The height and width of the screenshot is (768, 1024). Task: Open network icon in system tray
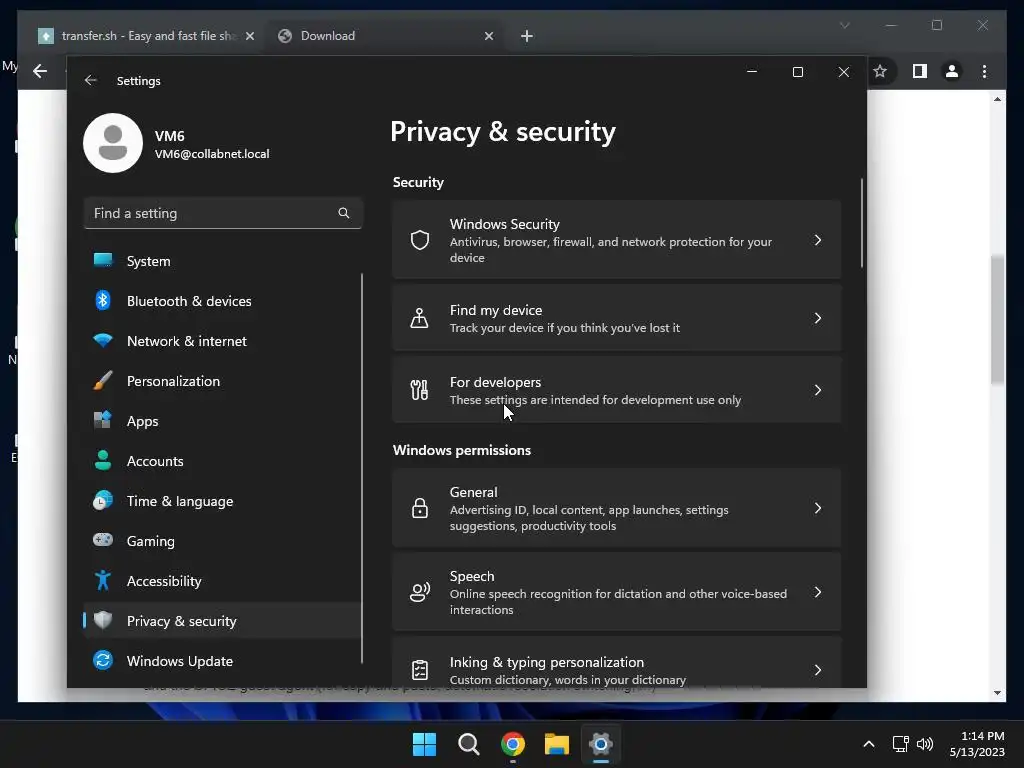[901, 744]
